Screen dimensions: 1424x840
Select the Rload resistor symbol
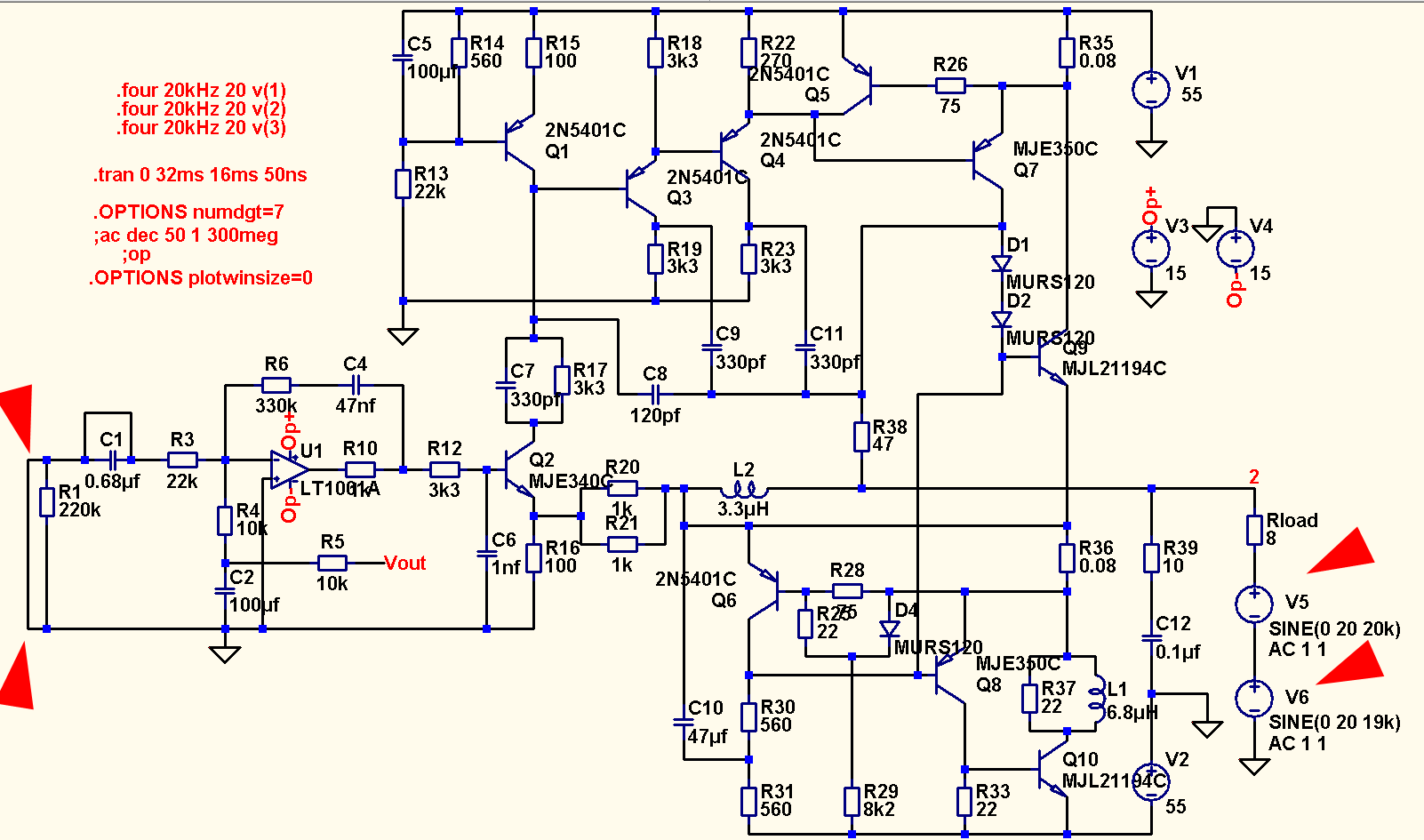(1254, 531)
